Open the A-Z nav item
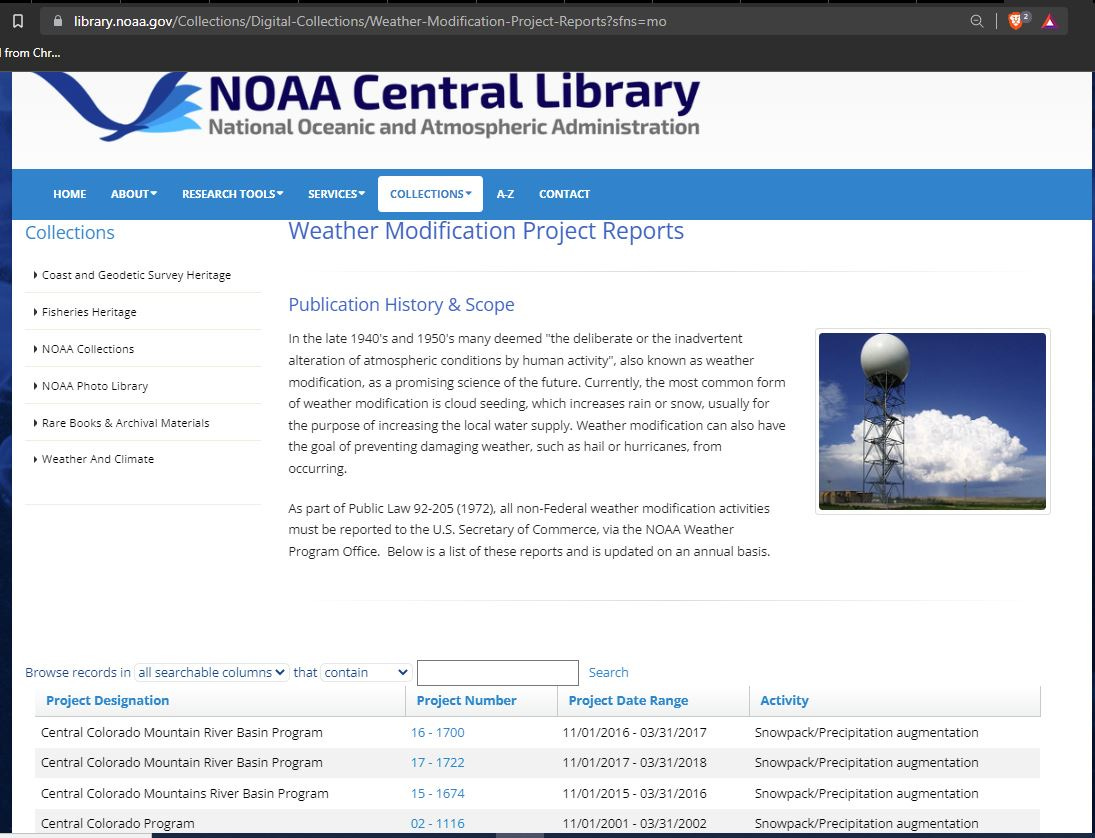Viewport: 1095px width, 838px height. tap(505, 194)
